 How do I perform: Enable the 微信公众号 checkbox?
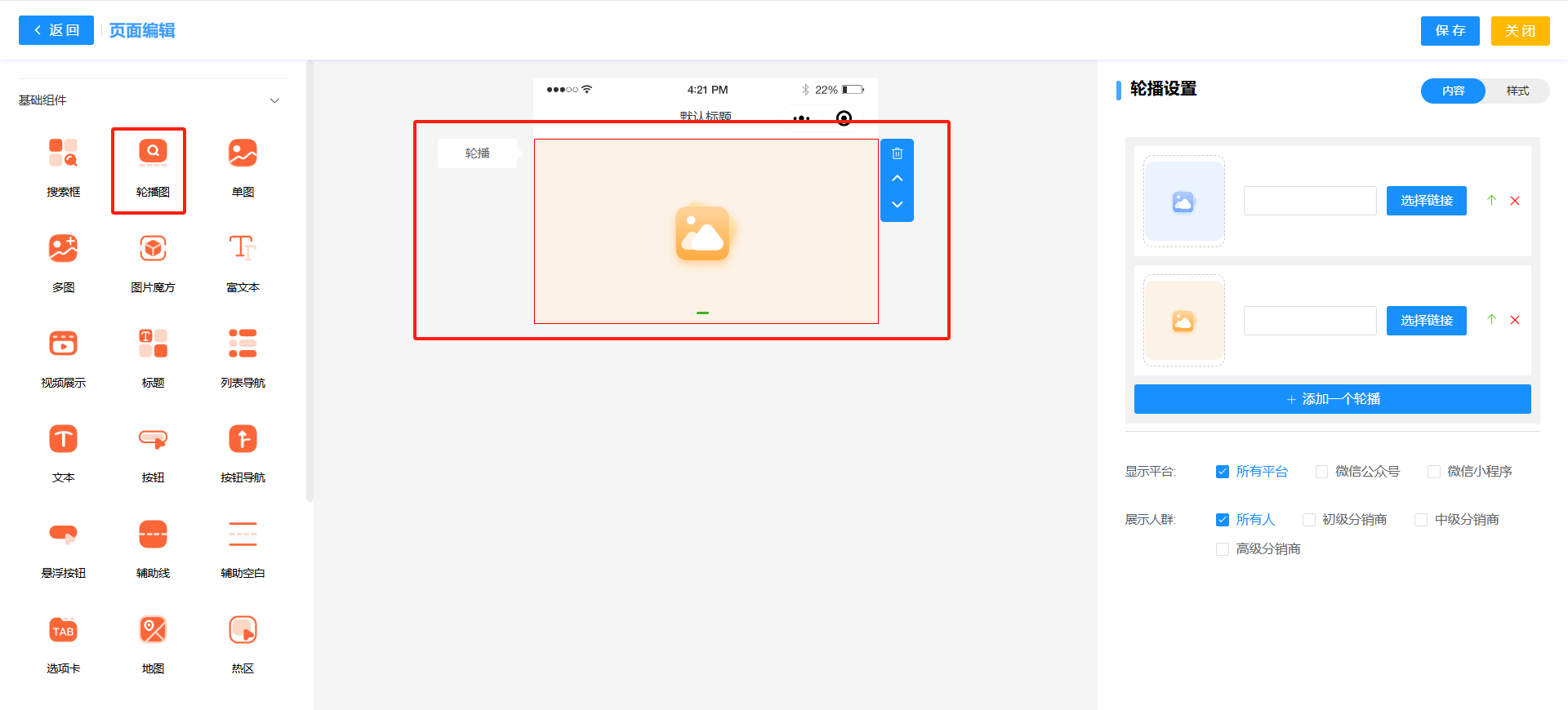point(1321,472)
